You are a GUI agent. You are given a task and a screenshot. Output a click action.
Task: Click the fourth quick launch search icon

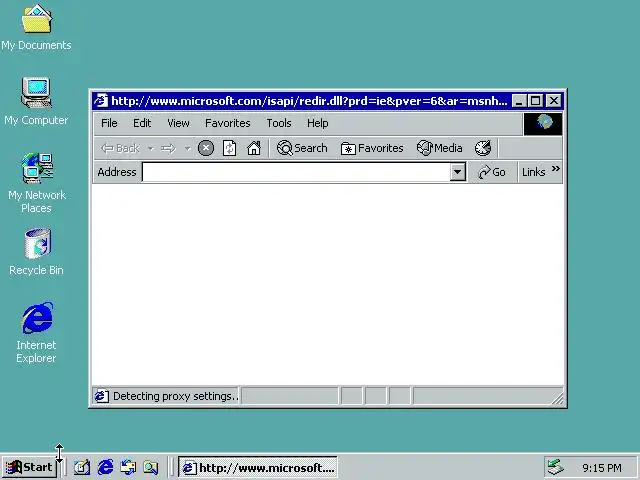pyautogui.click(x=151, y=467)
